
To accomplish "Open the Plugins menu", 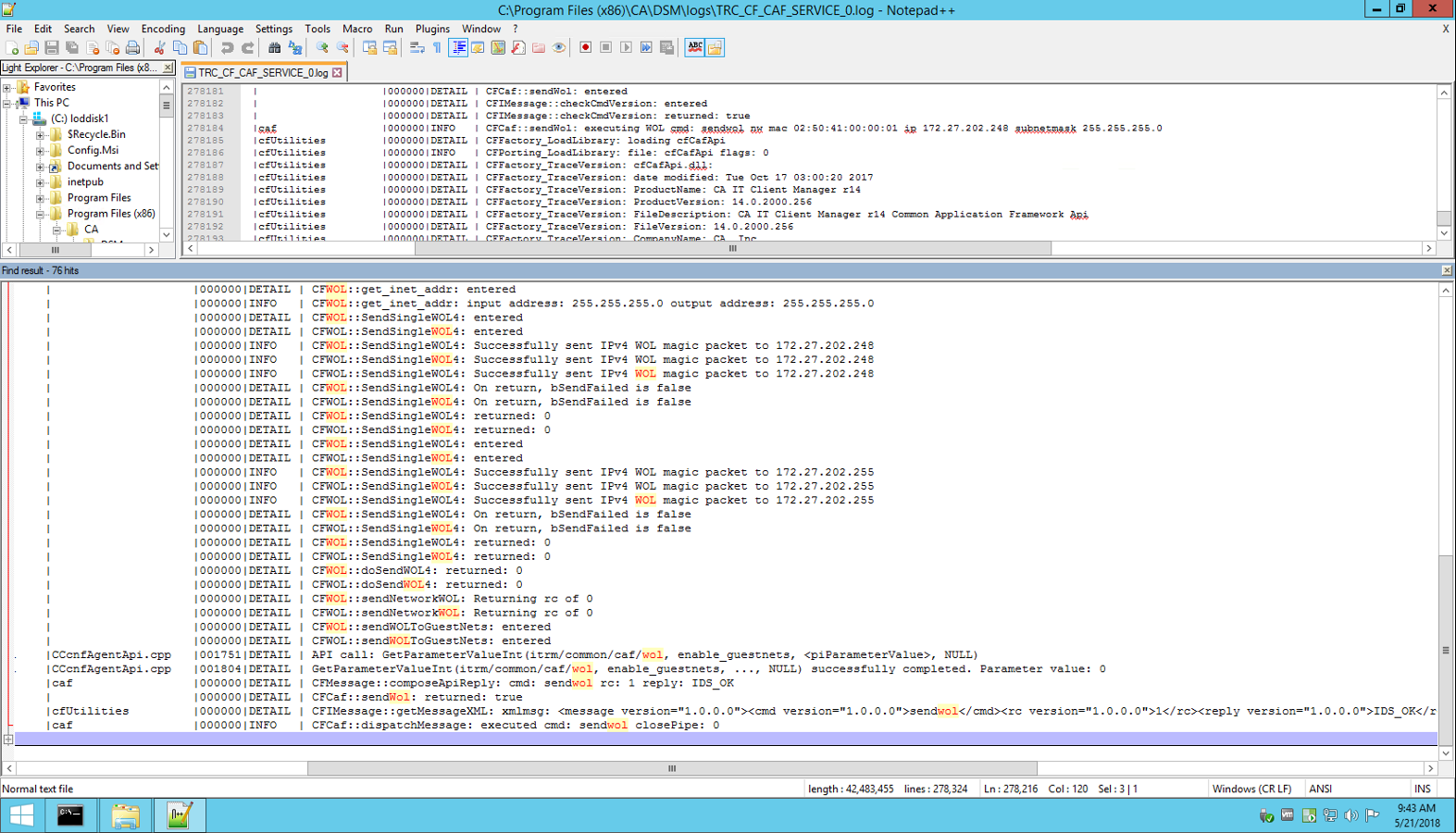I will tap(432, 29).
